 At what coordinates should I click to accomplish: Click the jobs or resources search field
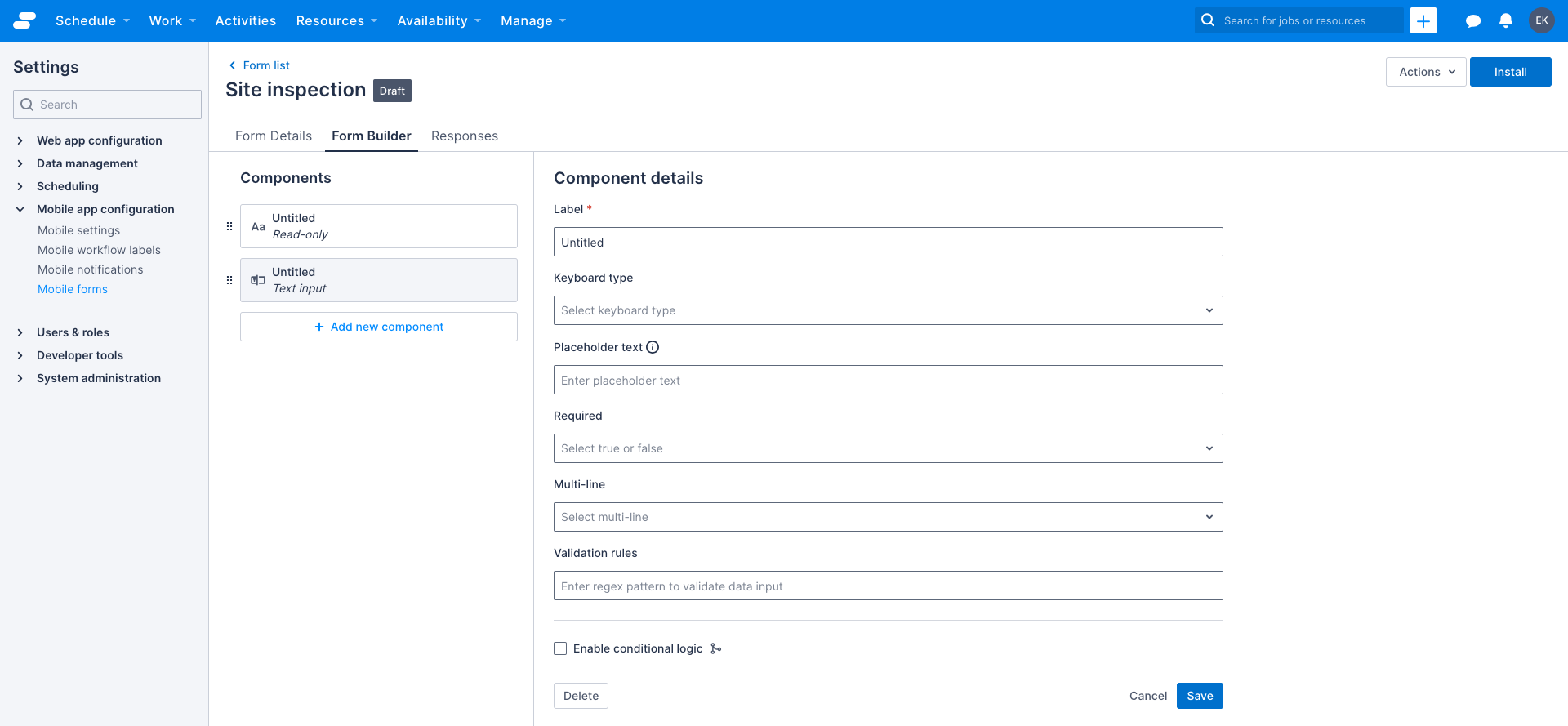pyautogui.click(x=1298, y=20)
